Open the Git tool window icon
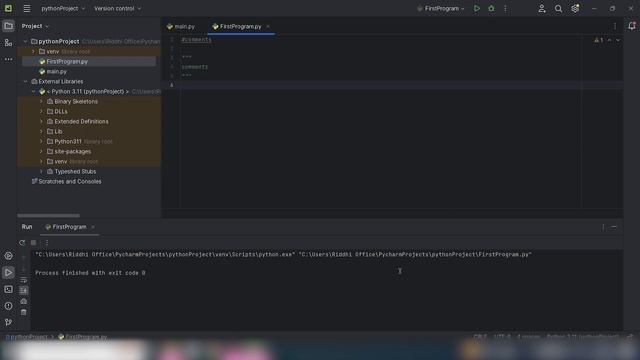The image size is (640, 360). [8, 322]
